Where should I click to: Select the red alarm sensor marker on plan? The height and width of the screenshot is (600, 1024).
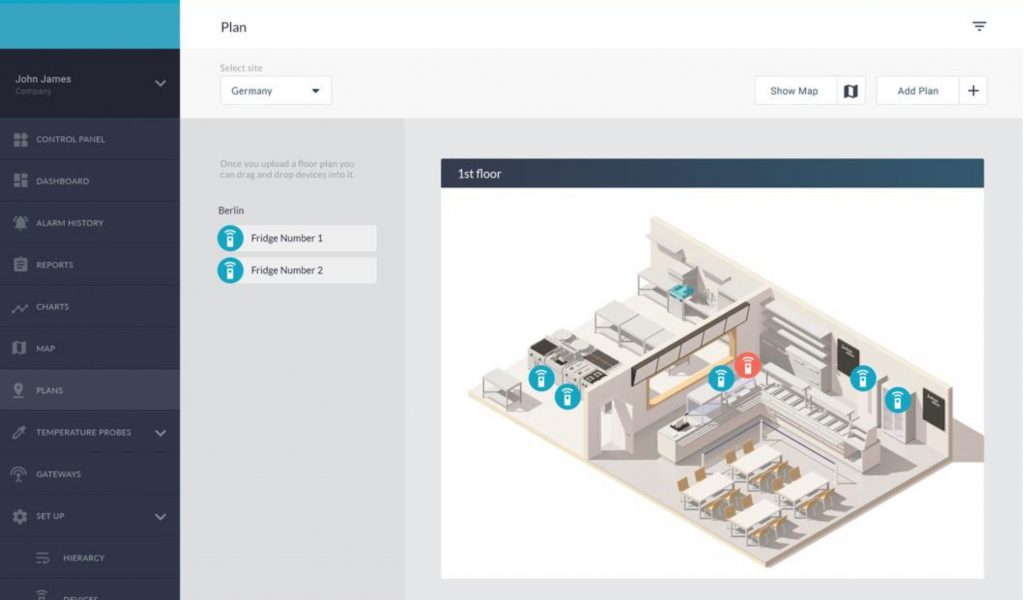748,365
